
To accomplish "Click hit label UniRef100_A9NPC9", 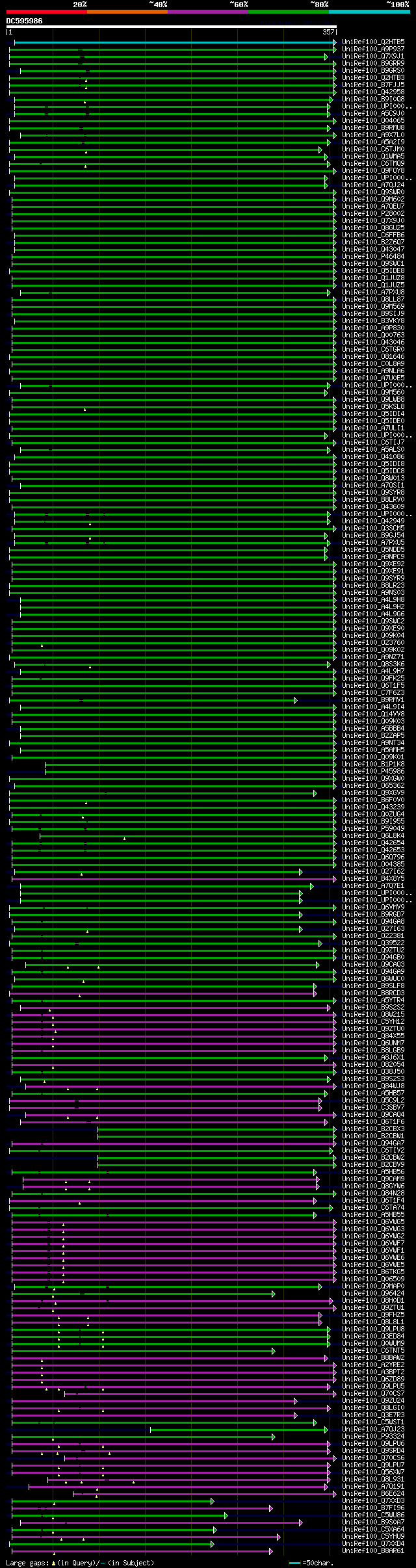I will (x=373, y=557).
